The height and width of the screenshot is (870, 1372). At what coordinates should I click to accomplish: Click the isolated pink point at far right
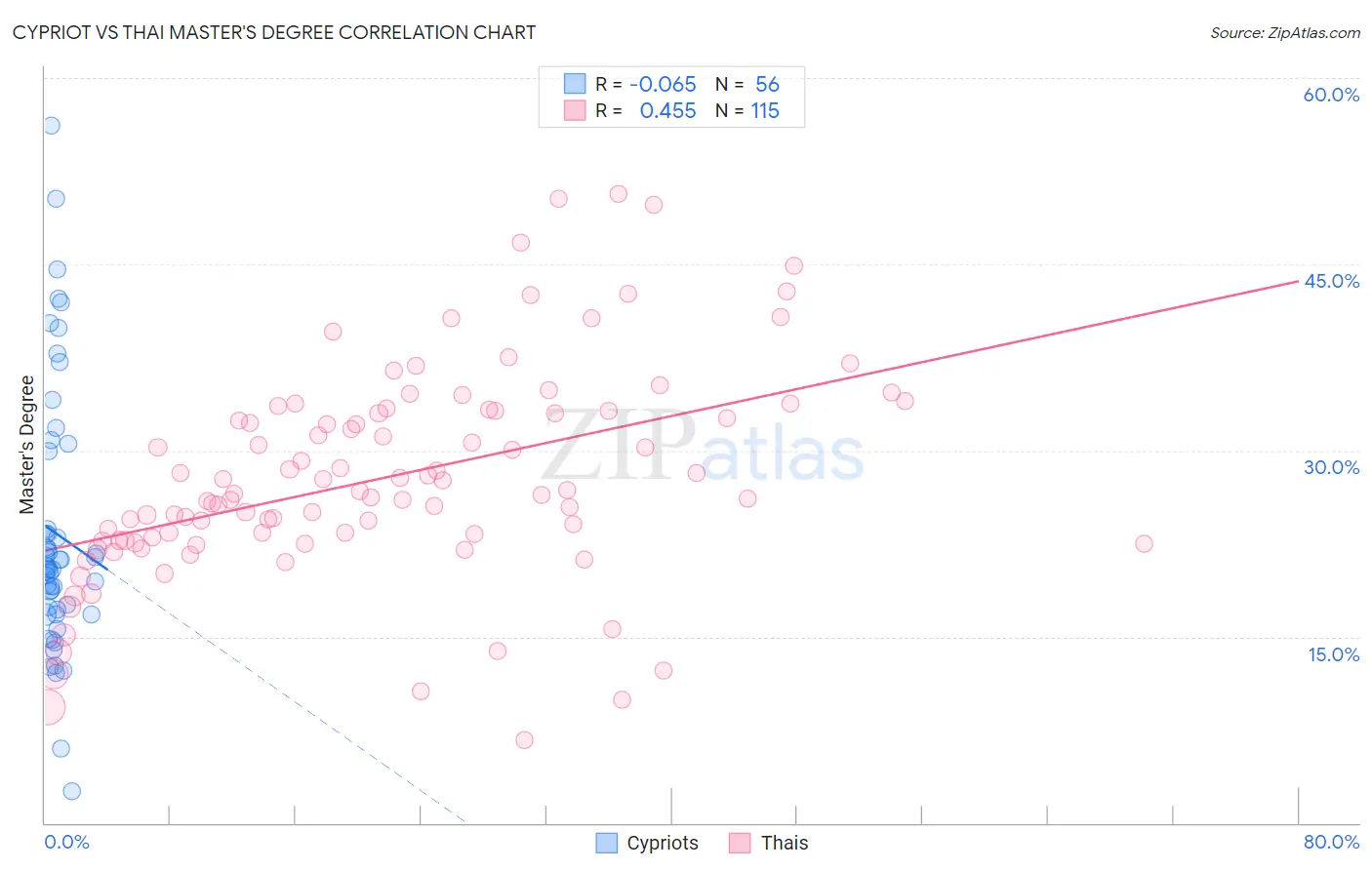tap(1144, 543)
